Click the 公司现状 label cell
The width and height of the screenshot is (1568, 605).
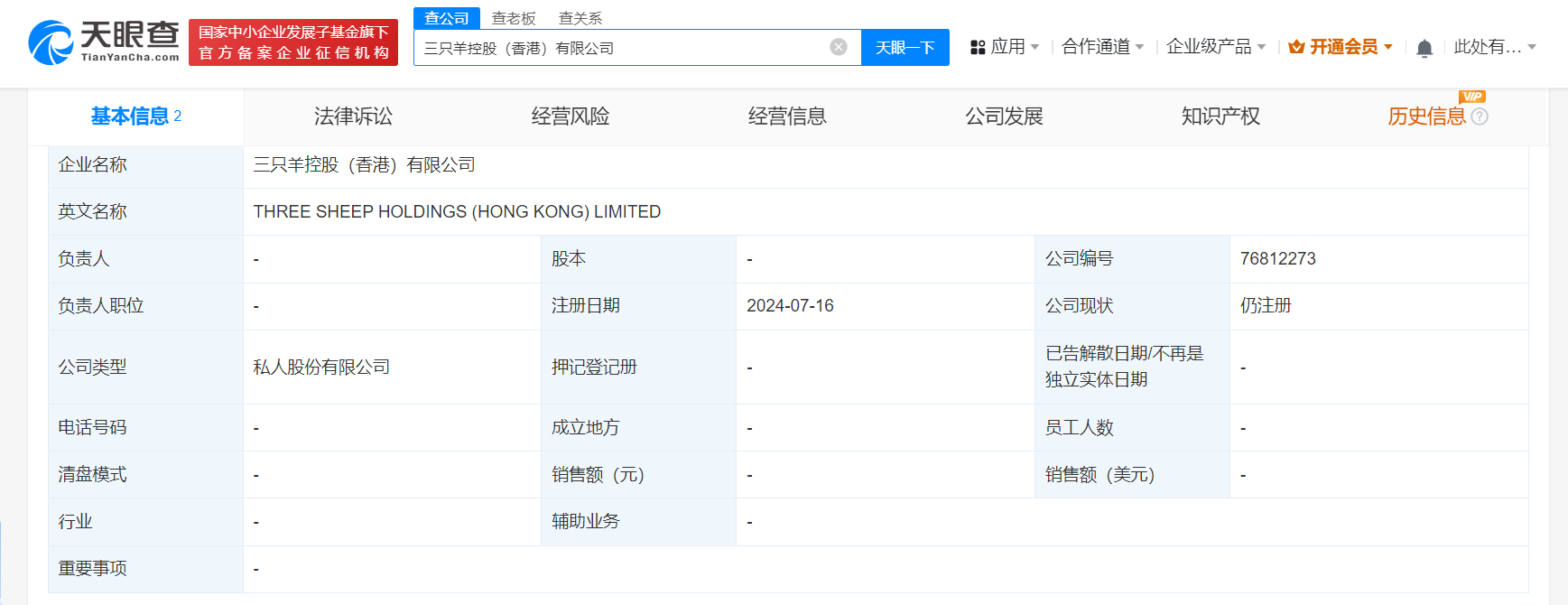click(1132, 306)
